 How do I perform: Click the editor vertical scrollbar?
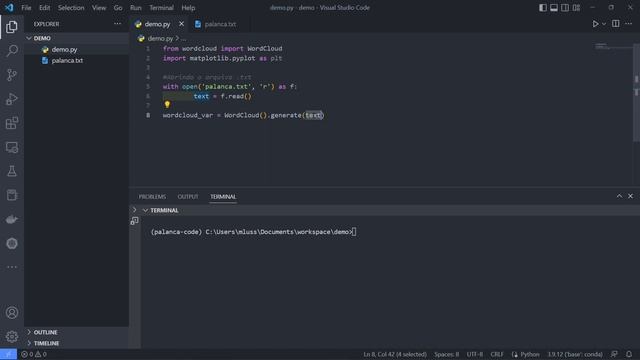click(636, 93)
